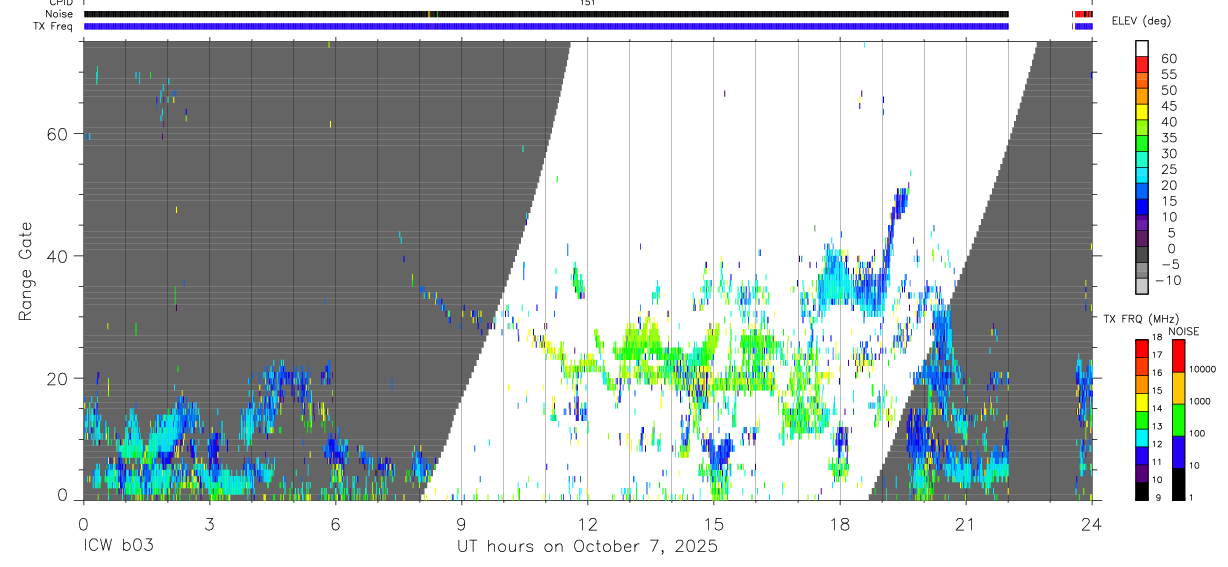Click the '50' label on the ELEV colorbar
The width and height of the screenshot is (1228, 567).
[1168, 90]
